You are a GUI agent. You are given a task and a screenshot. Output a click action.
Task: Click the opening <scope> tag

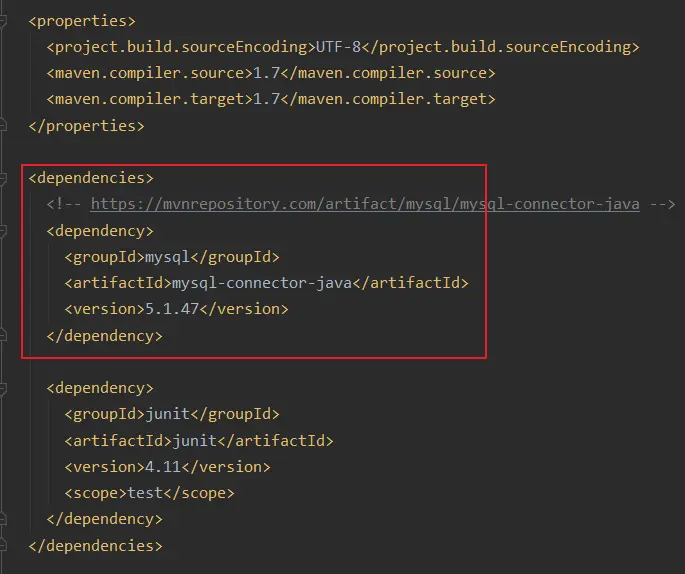tap(96, 493)
